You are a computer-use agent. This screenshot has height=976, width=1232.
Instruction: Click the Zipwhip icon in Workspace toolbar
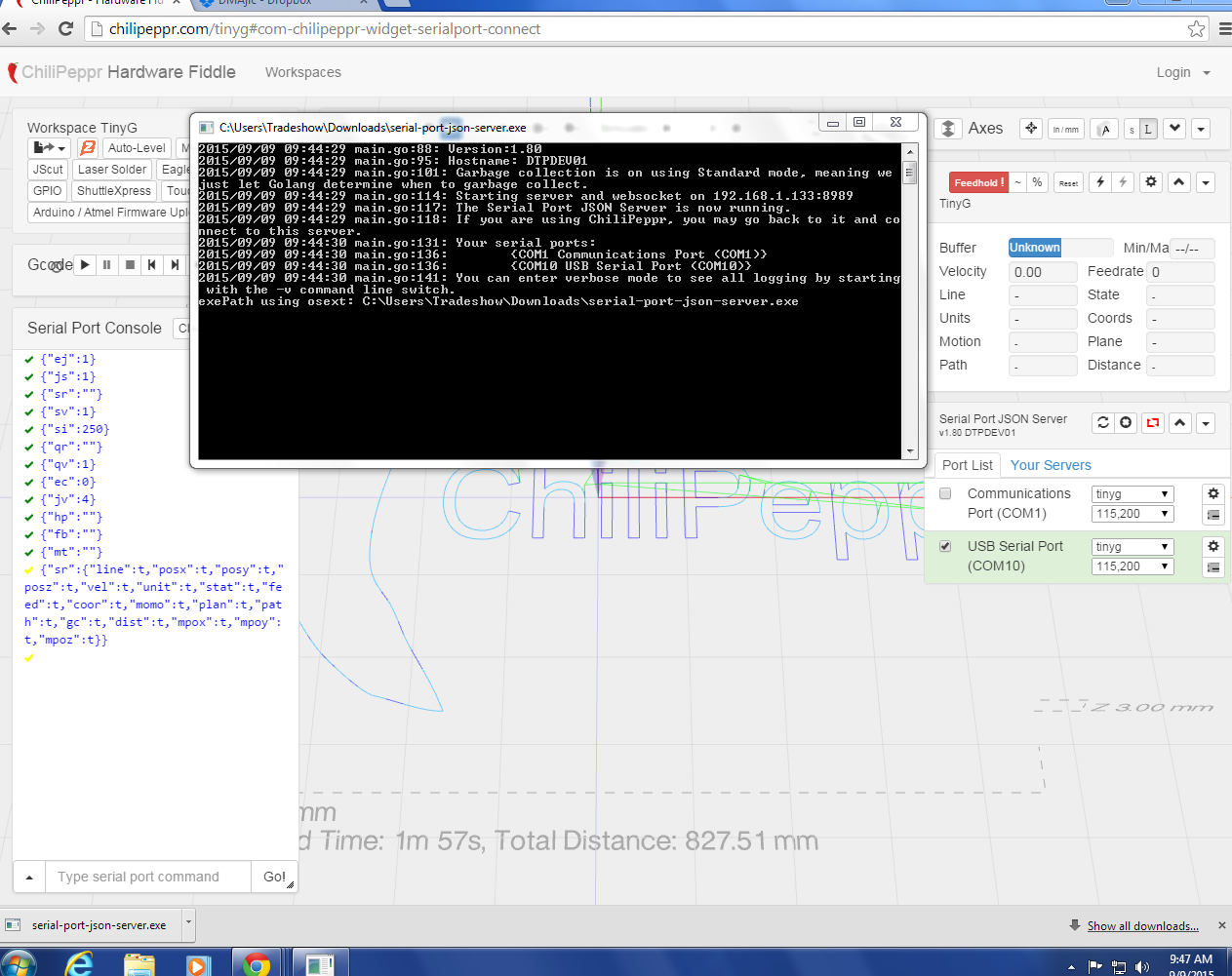tap(87, 148)
